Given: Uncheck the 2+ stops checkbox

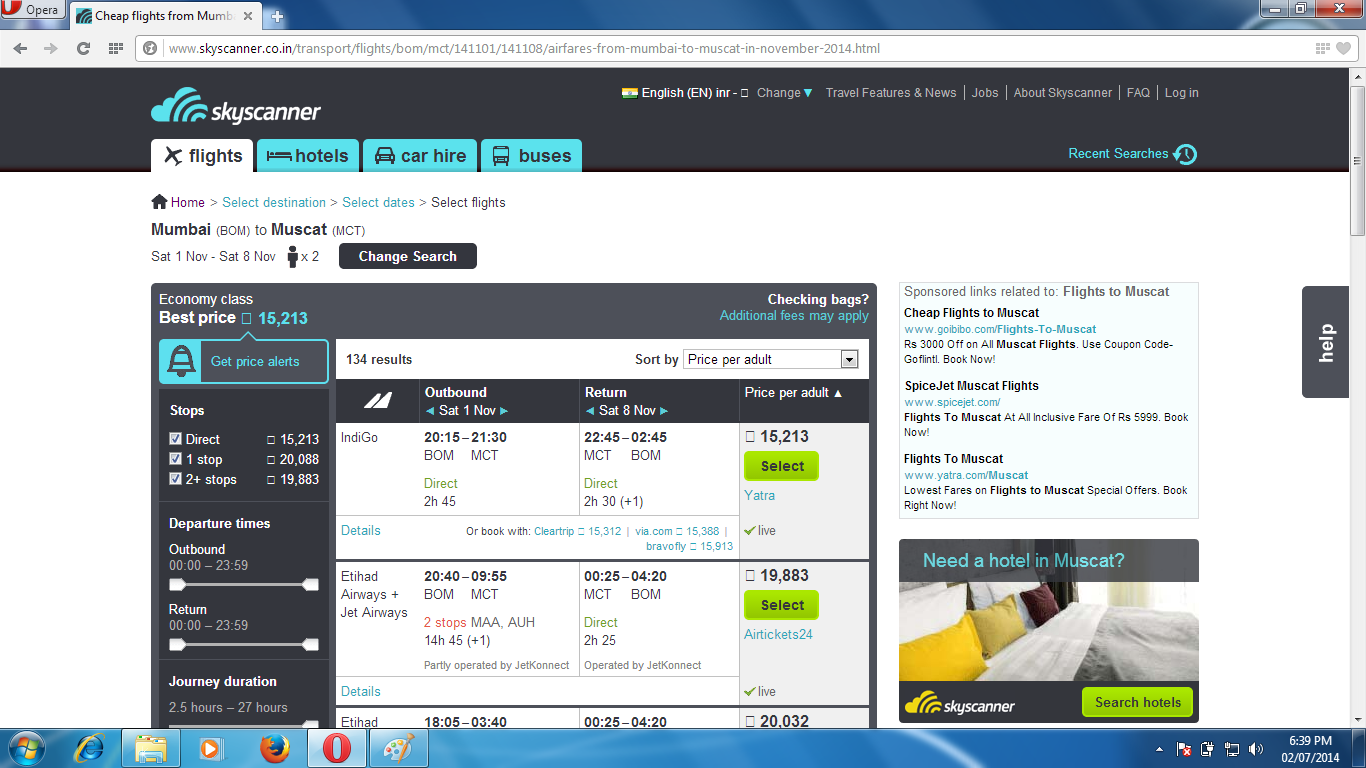Looking at the screenshot, I should tap(176, 479).
